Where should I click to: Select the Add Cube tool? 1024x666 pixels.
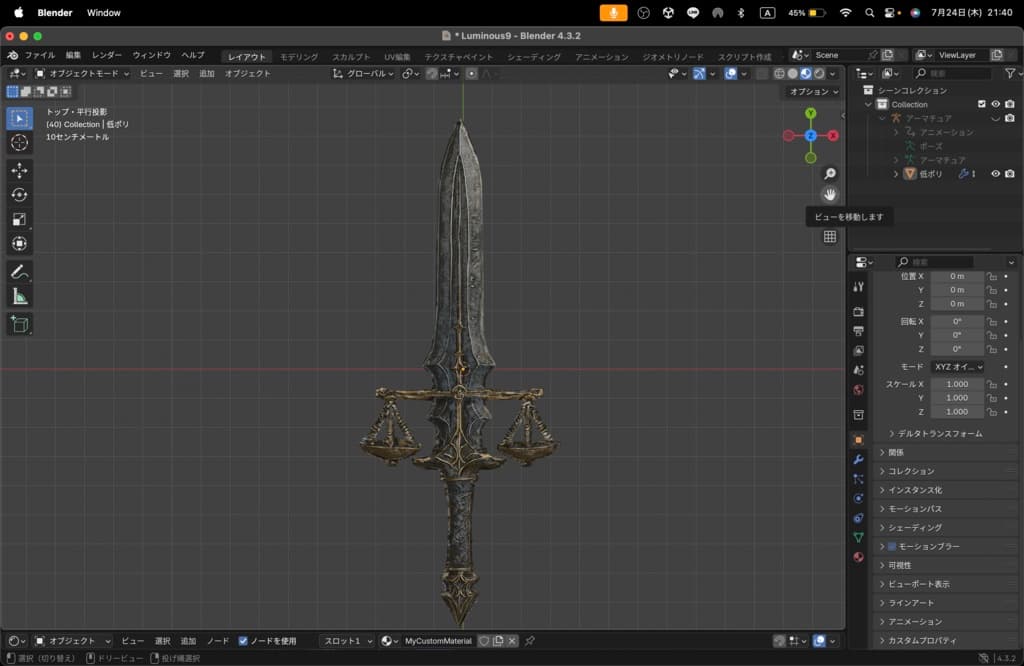19,324
